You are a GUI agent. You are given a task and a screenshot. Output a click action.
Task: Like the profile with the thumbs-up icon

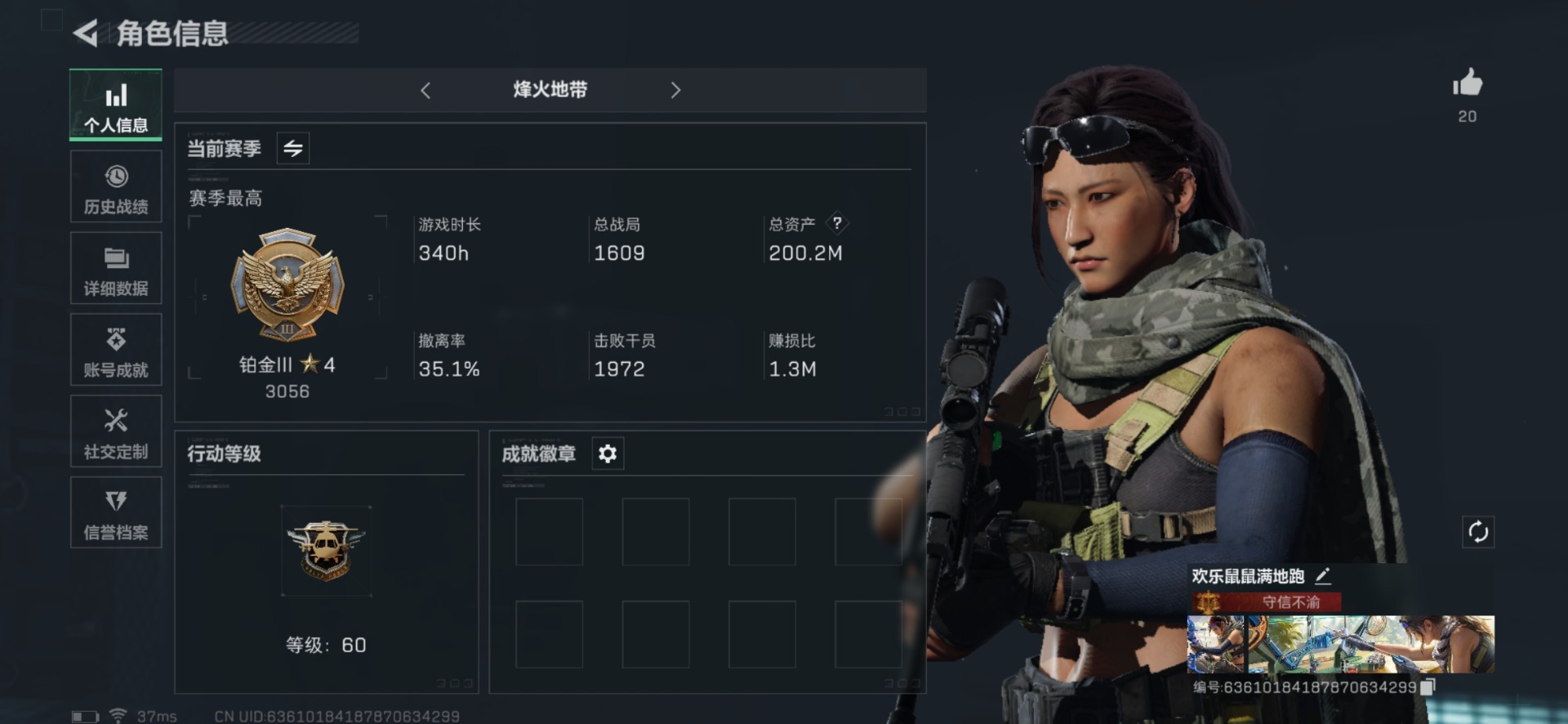point(1467,83)
